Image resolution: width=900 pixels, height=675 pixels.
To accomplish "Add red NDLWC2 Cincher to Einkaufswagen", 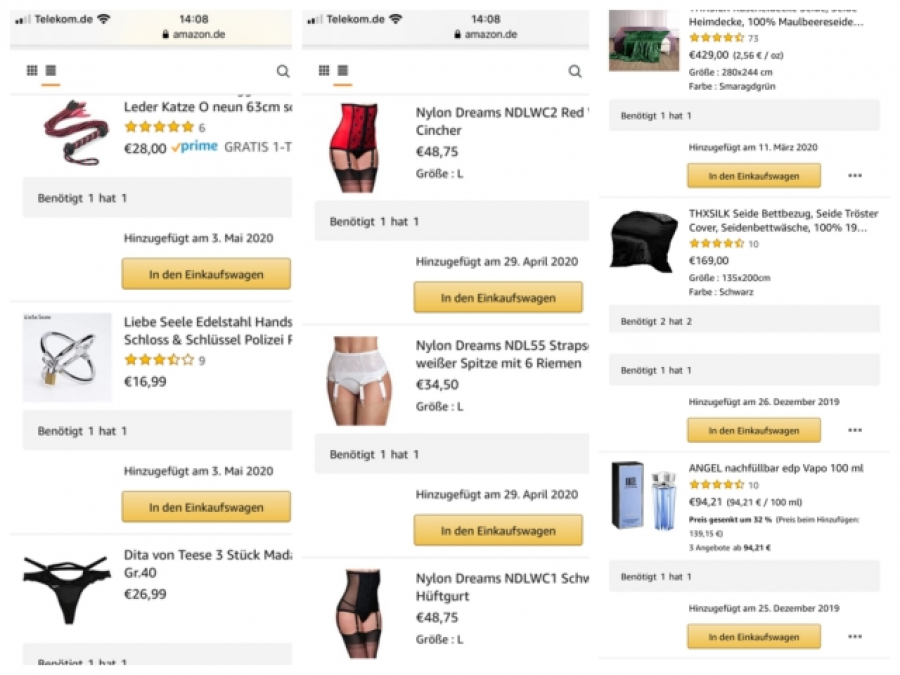I will click(498, 297).
